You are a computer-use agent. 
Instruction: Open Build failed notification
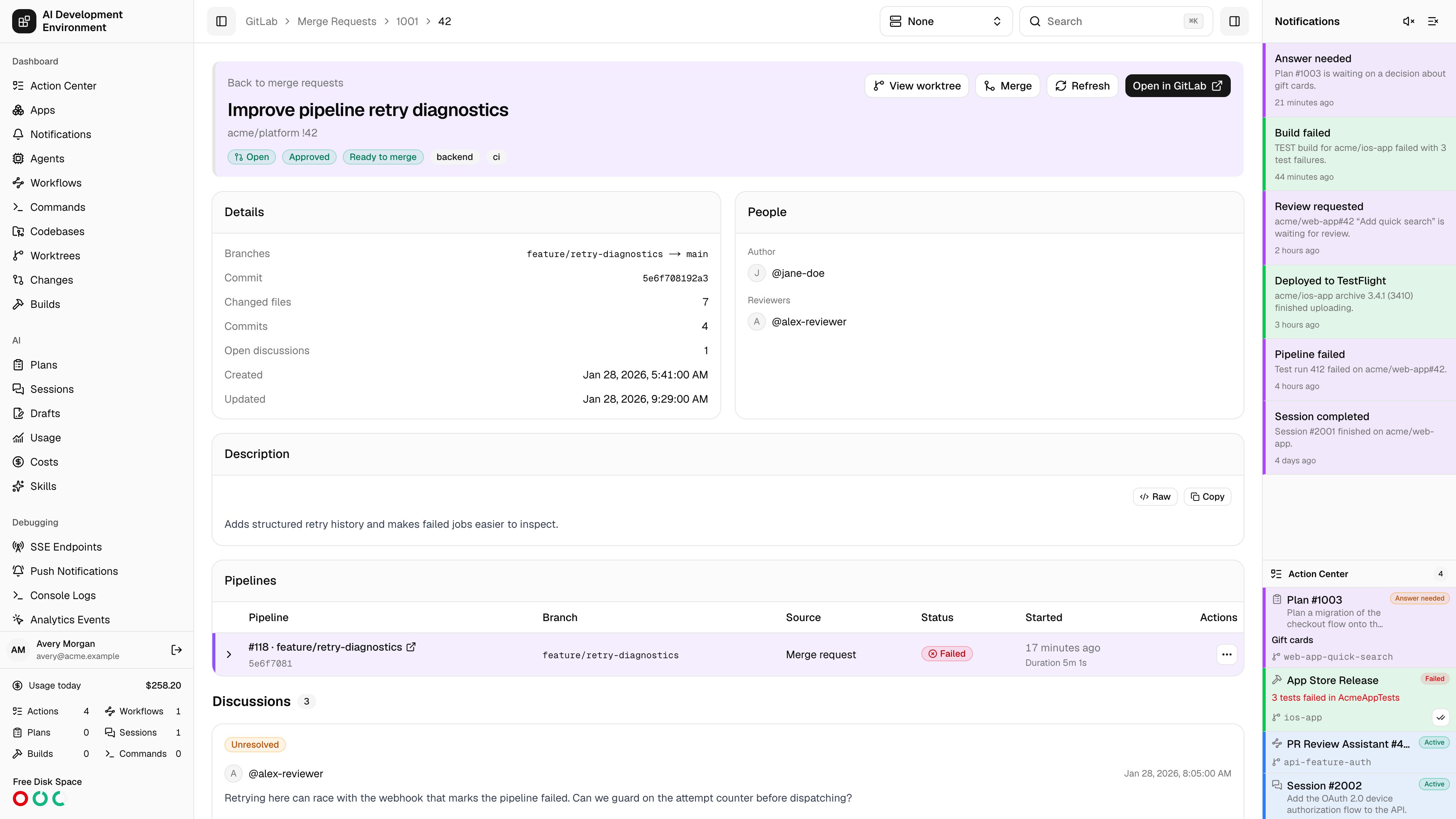click(x=1359, y=154)
